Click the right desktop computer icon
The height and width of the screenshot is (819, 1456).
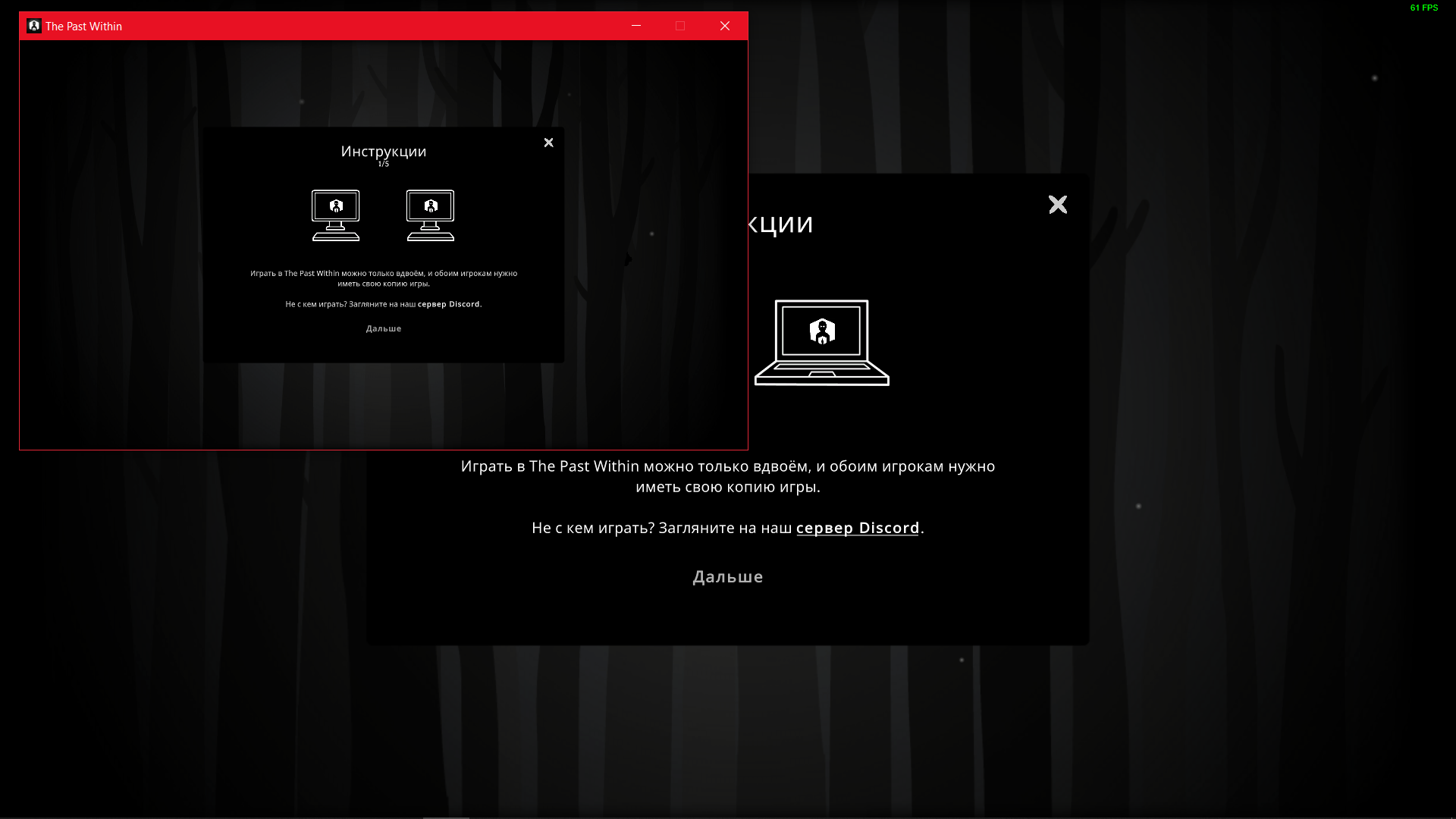431,215
